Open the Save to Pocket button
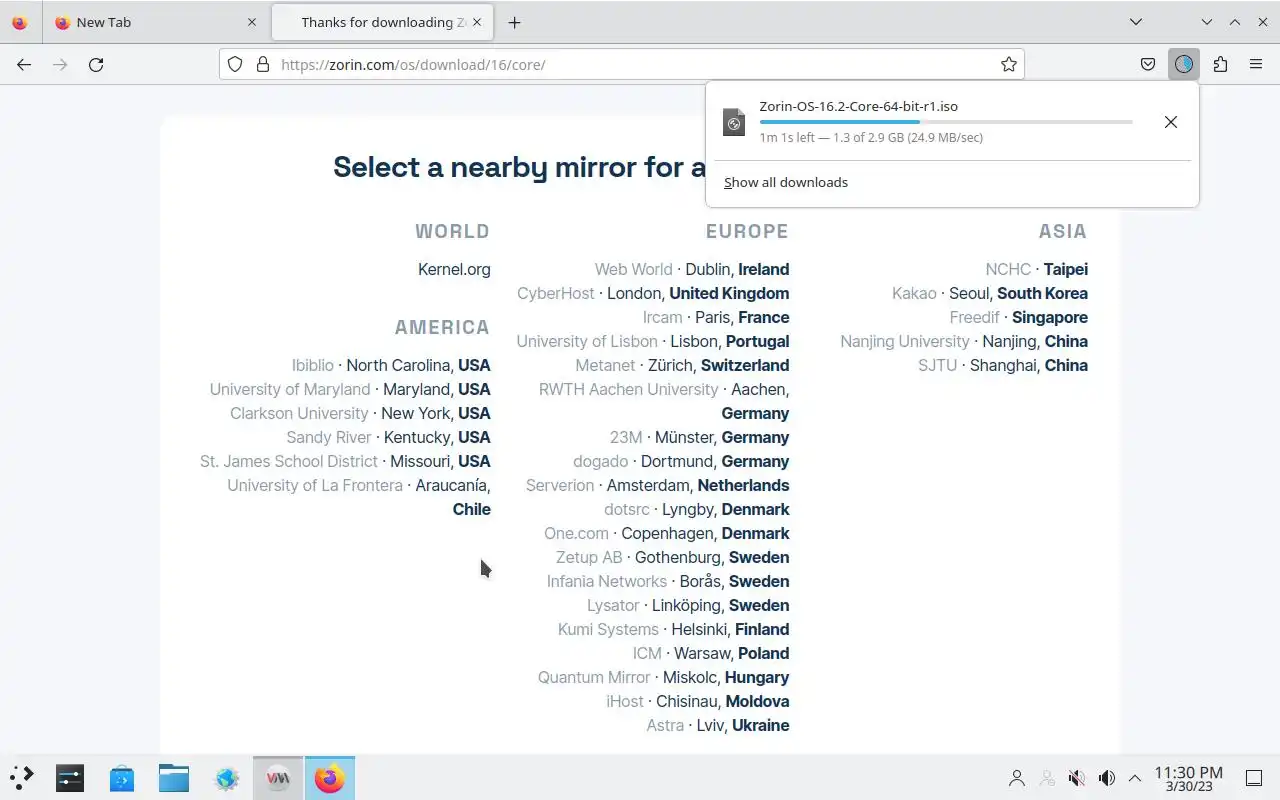Image resolution: width=1280 pixels, height=800 pixels. point(1148,64)
